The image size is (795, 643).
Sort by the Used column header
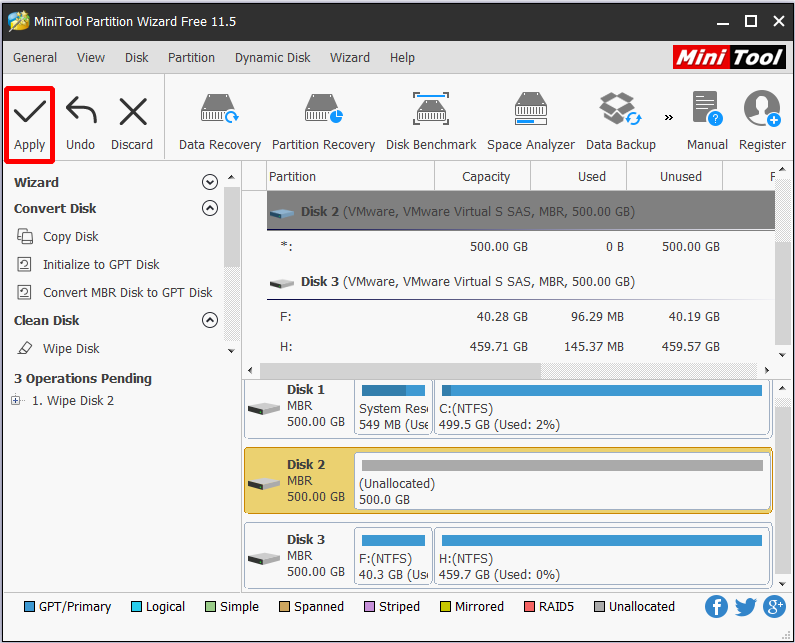click(579, 176)
